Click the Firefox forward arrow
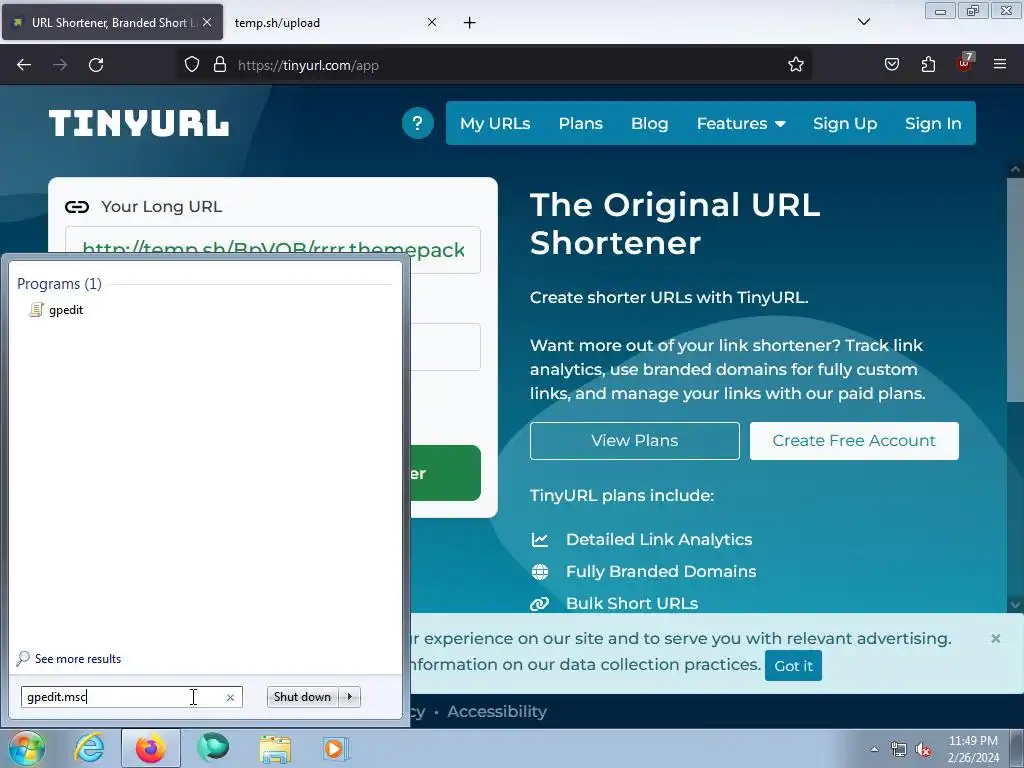This screenshot has height=768, width=1024. point(60,65)
